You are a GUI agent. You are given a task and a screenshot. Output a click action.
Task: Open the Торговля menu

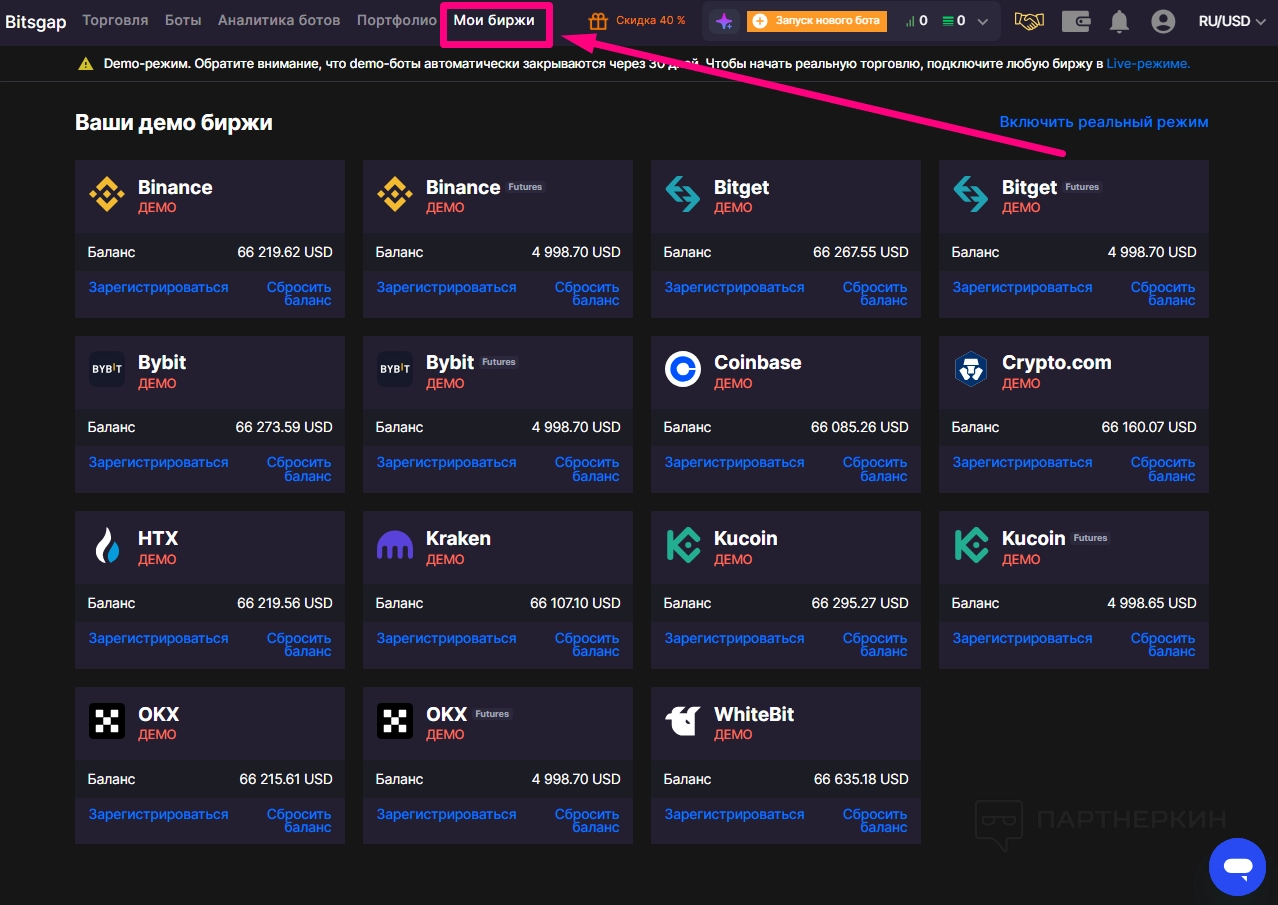pyautogui.click(x=115, y=20)
